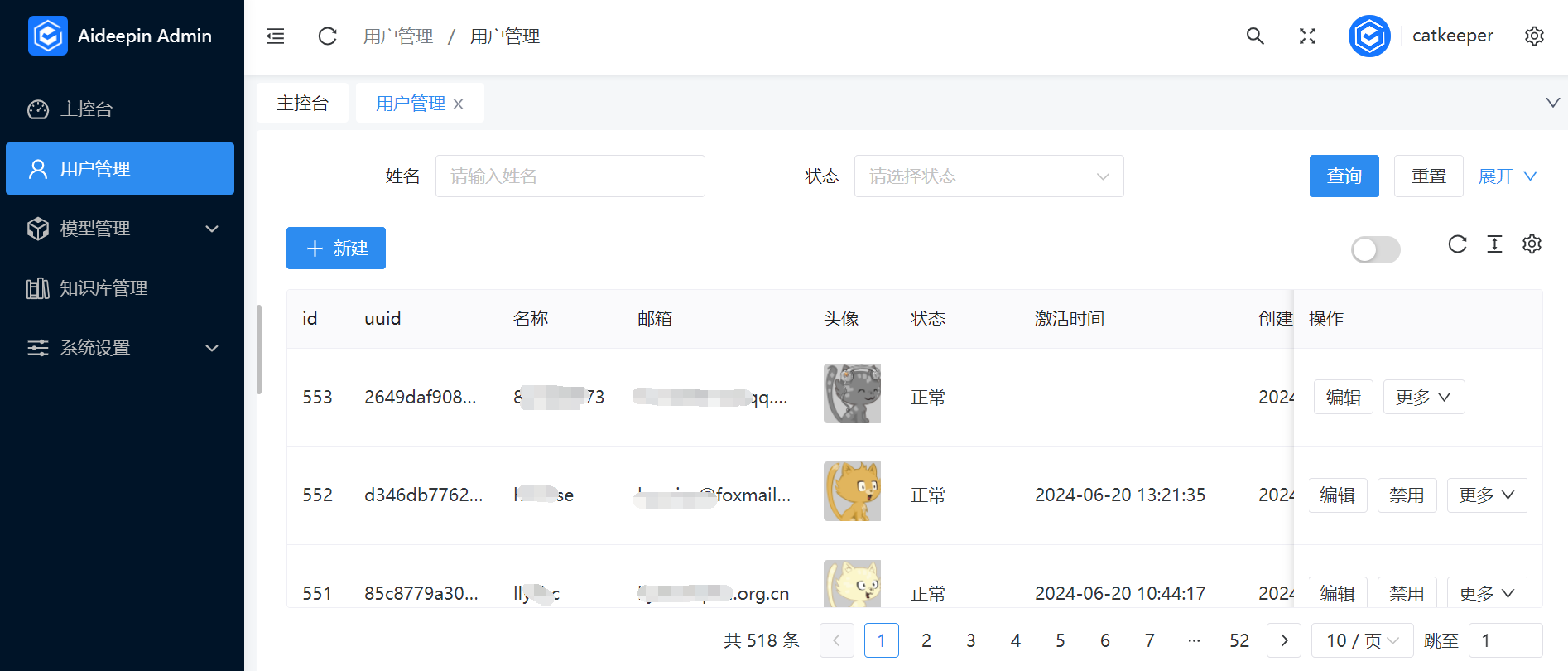
Task: Edit user 553 with 编辑
Action: (1343, 397)
